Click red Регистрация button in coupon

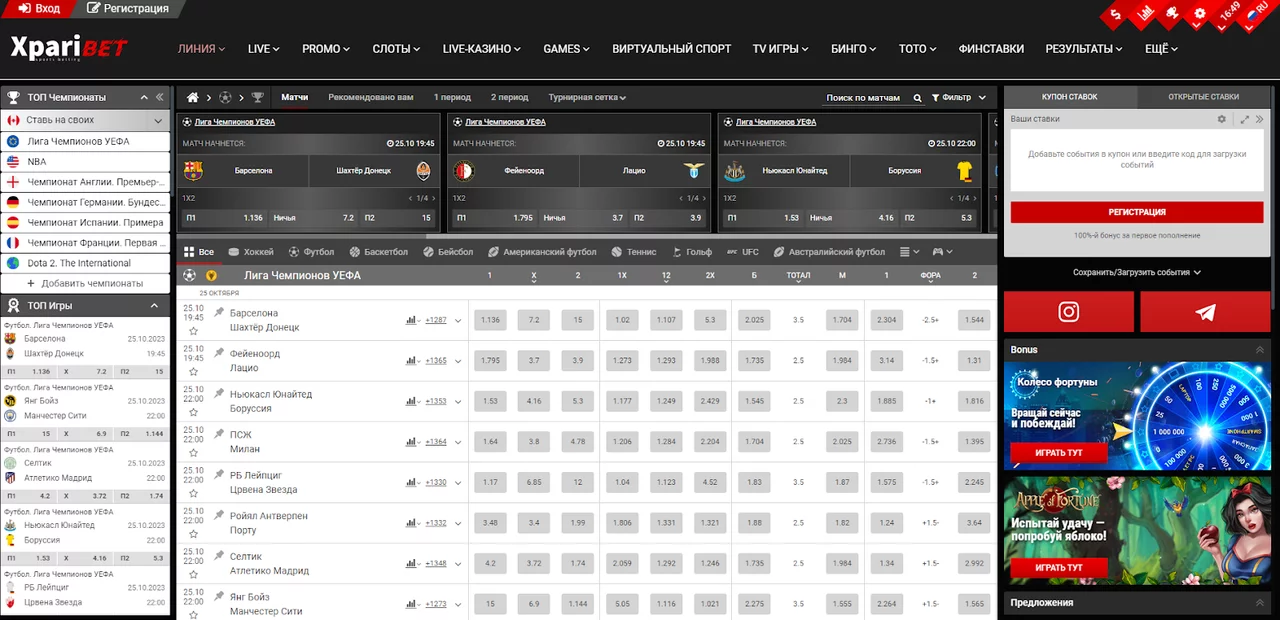(1137, 212)
